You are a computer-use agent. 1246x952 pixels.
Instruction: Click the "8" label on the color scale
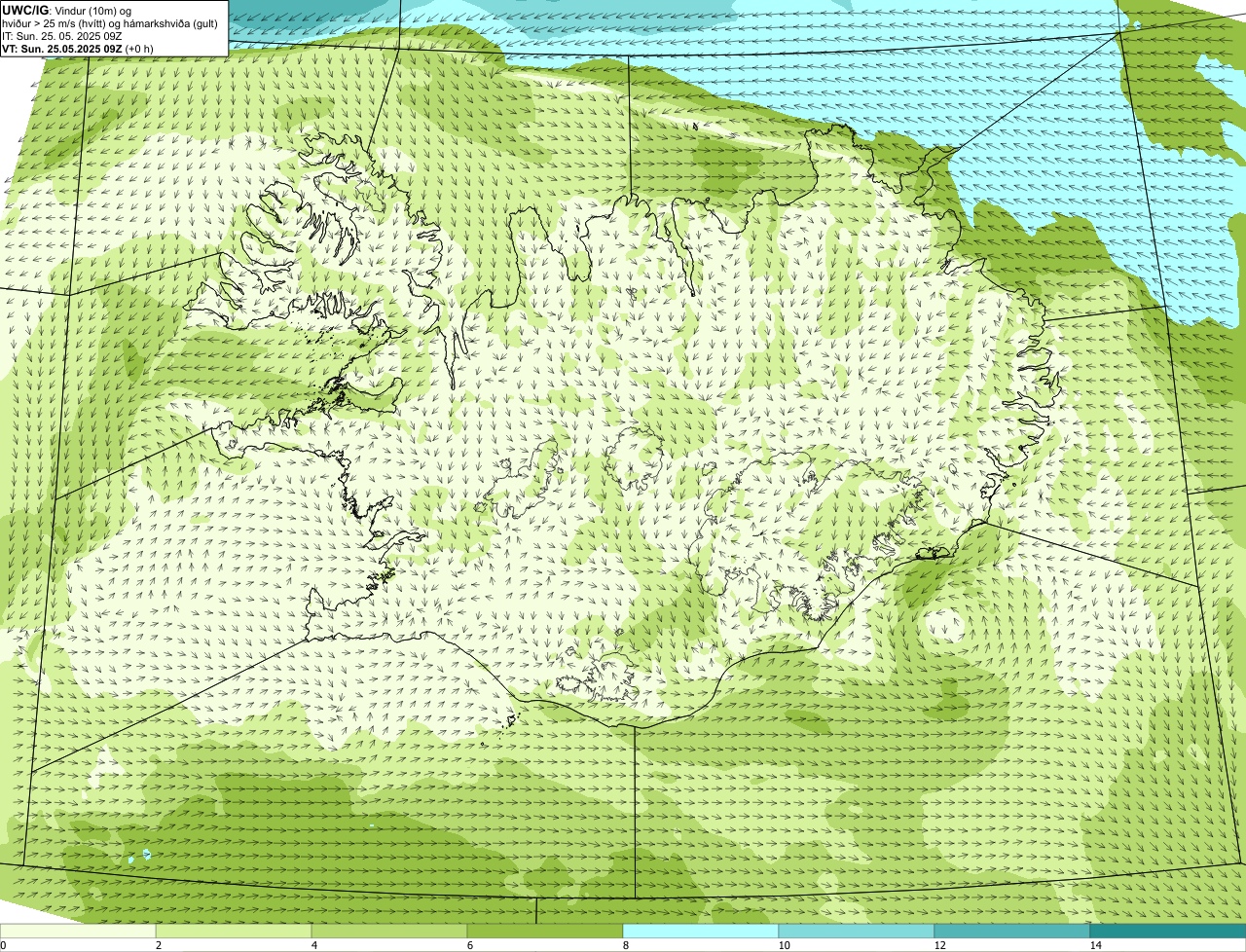pyautogui.click(x=625, y=945)
